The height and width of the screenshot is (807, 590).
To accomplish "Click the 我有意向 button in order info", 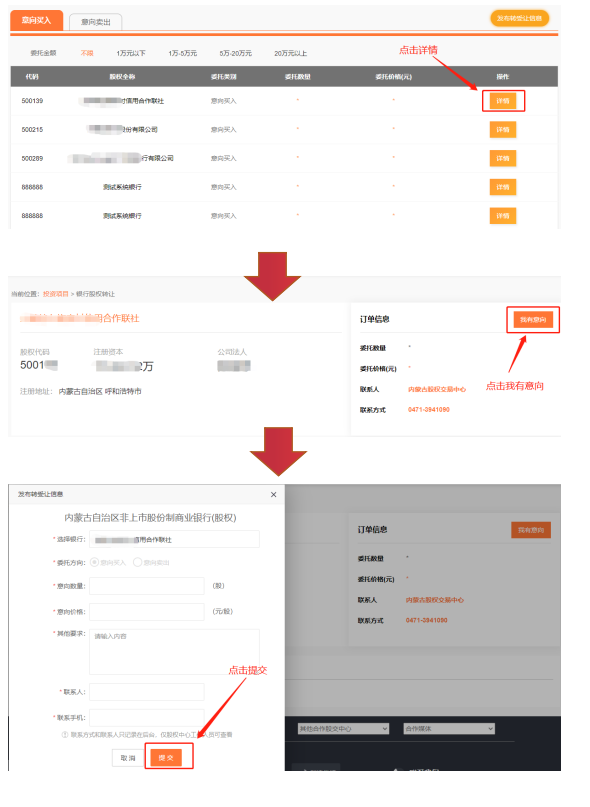I will (533, 320).
